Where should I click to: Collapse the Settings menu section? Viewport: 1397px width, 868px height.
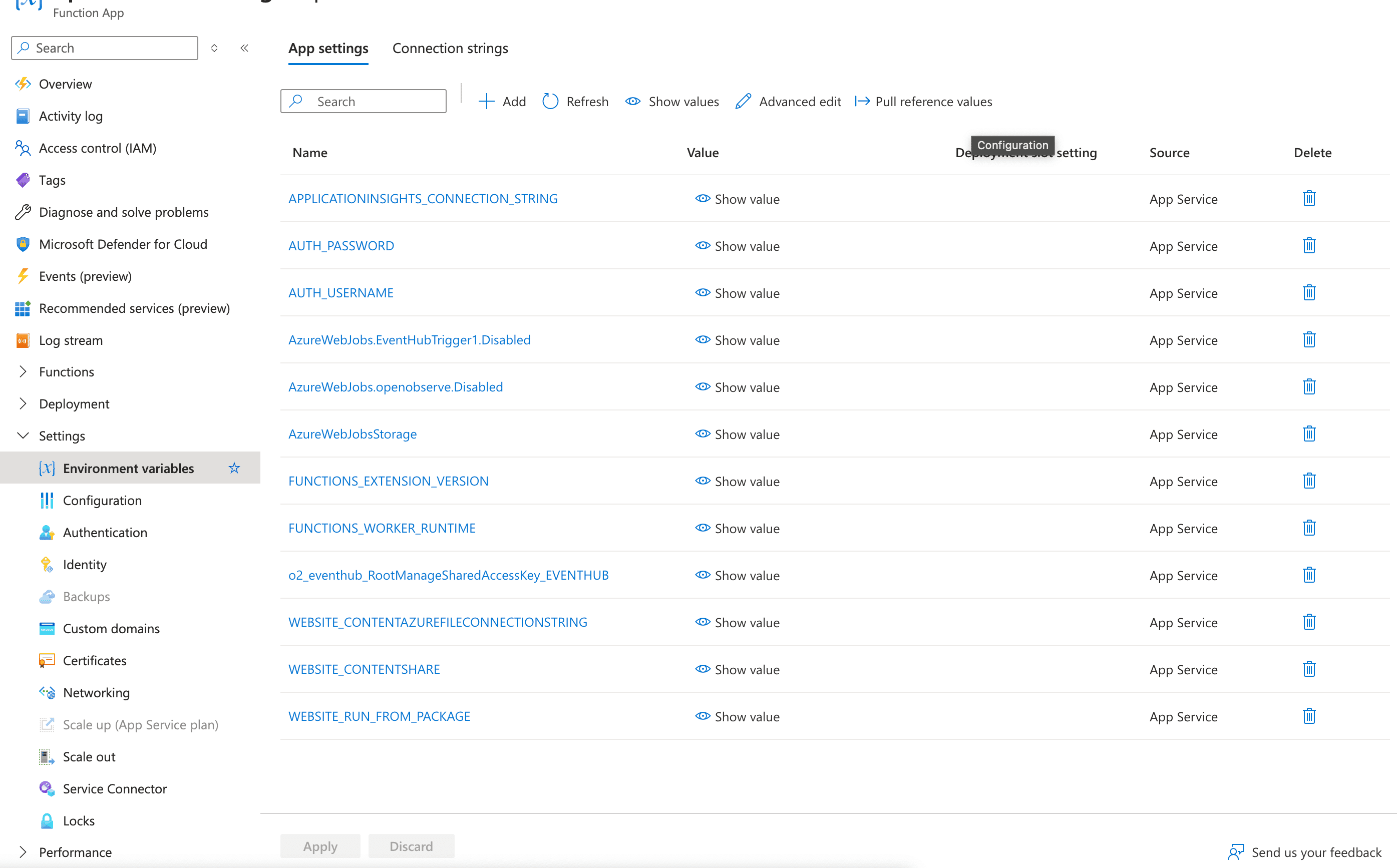(x=23, y=436)
